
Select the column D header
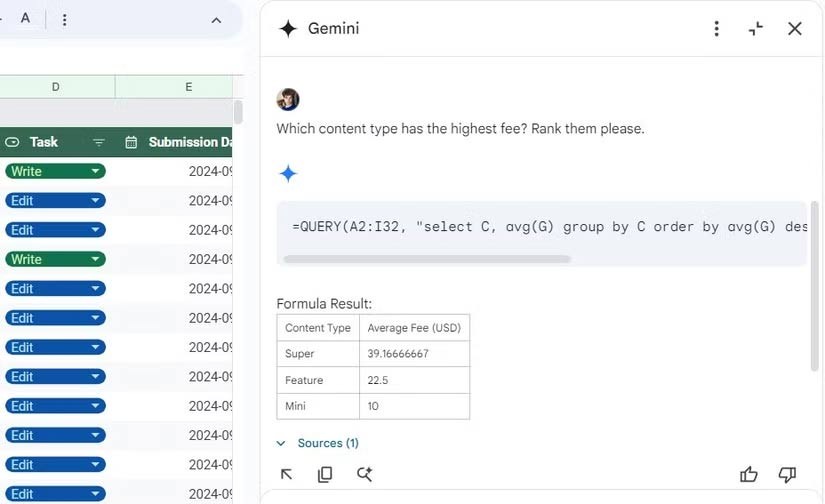(x=56, y=87)
